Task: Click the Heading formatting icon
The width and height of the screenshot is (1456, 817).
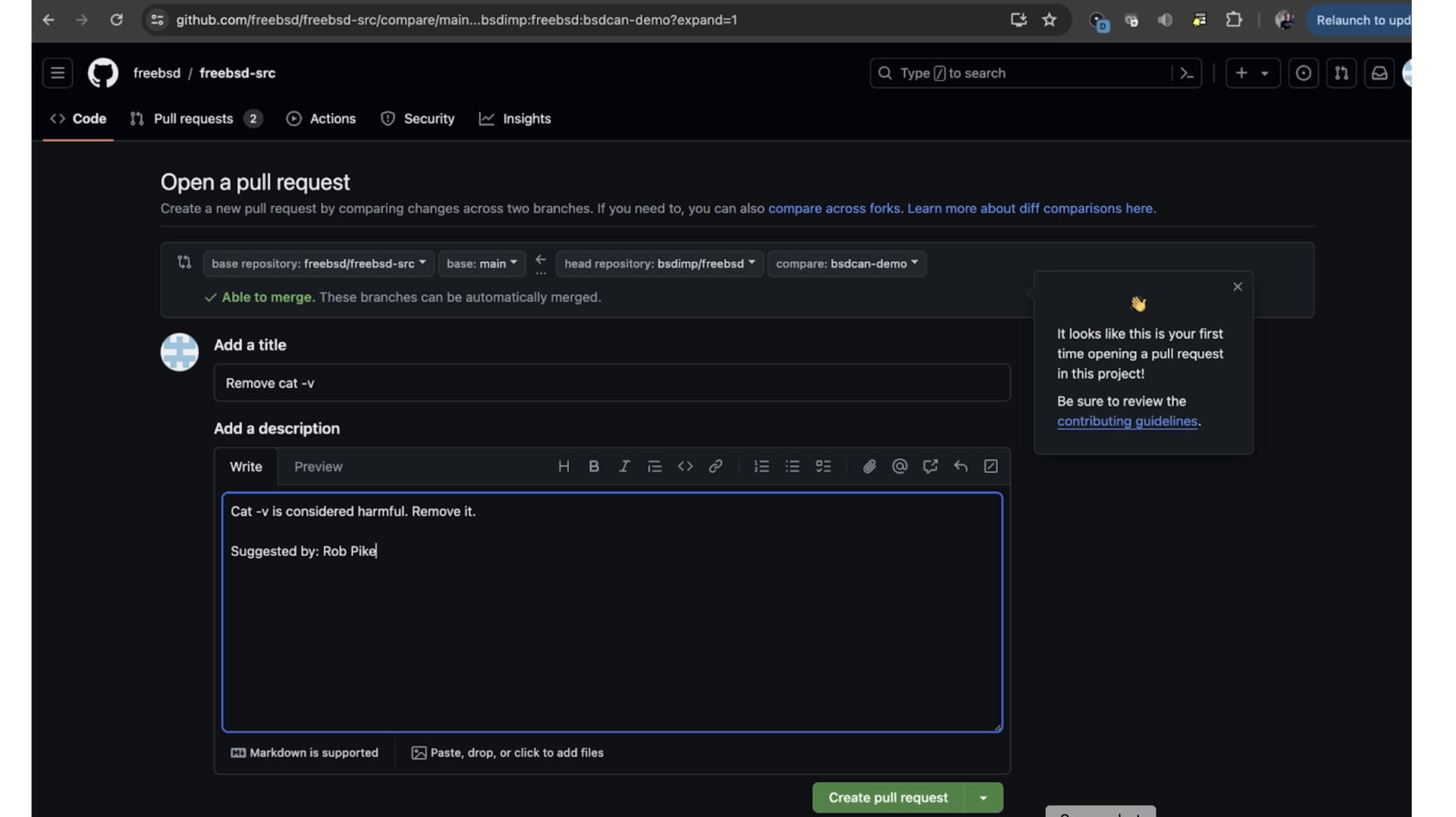Action: (563, 466)
